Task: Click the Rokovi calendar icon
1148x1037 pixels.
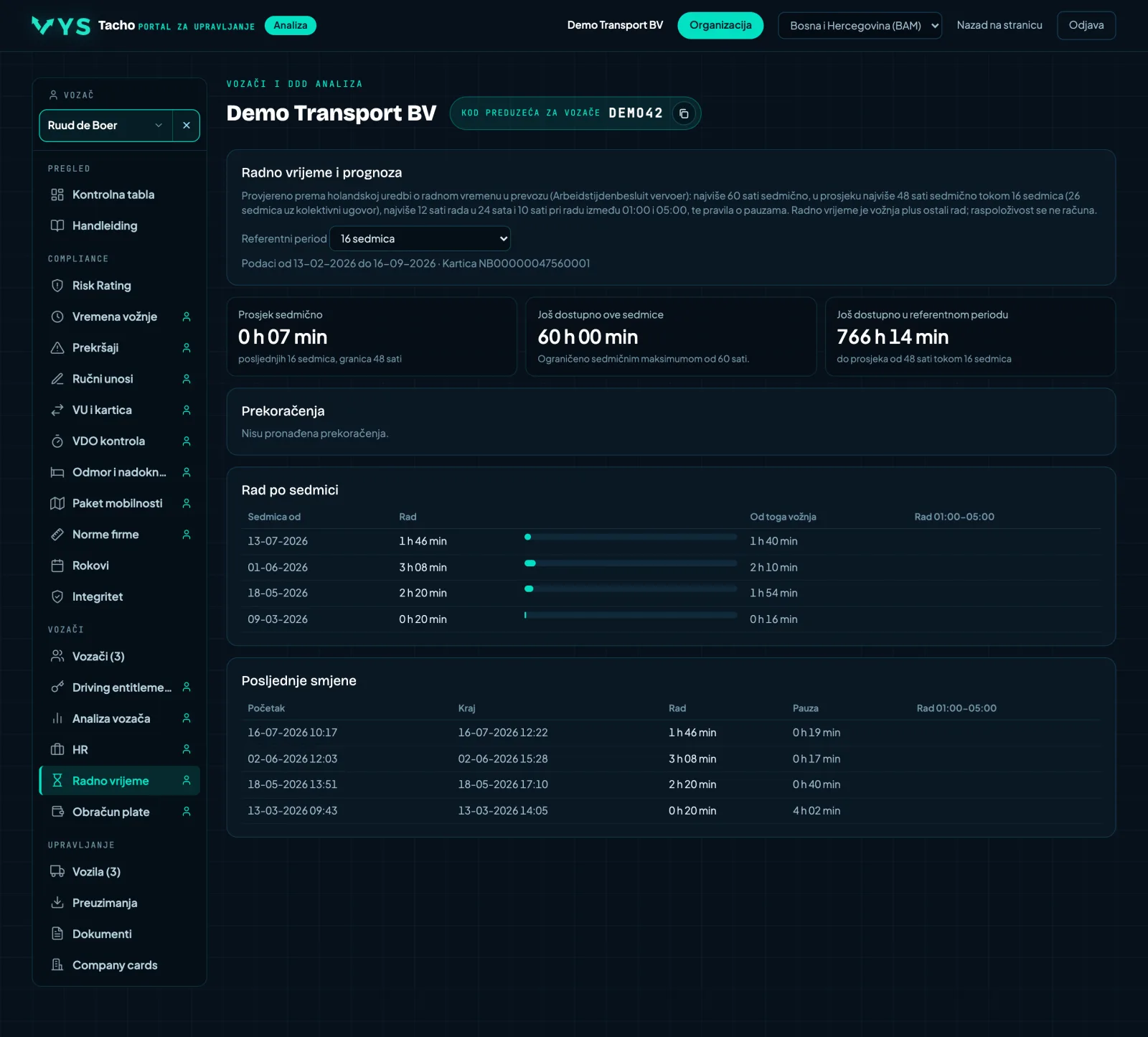Action: point(57,566)
